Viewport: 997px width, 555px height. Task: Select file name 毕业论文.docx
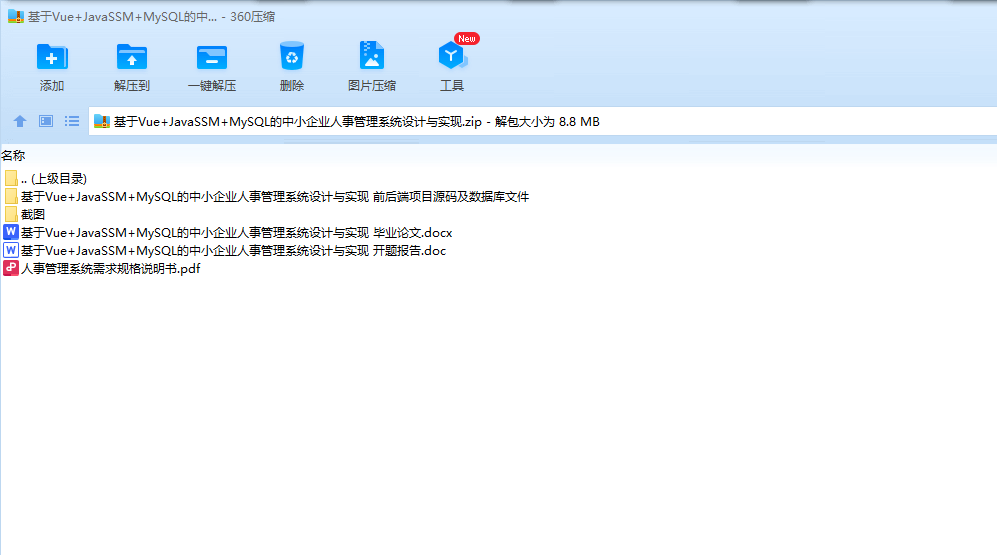237,232
